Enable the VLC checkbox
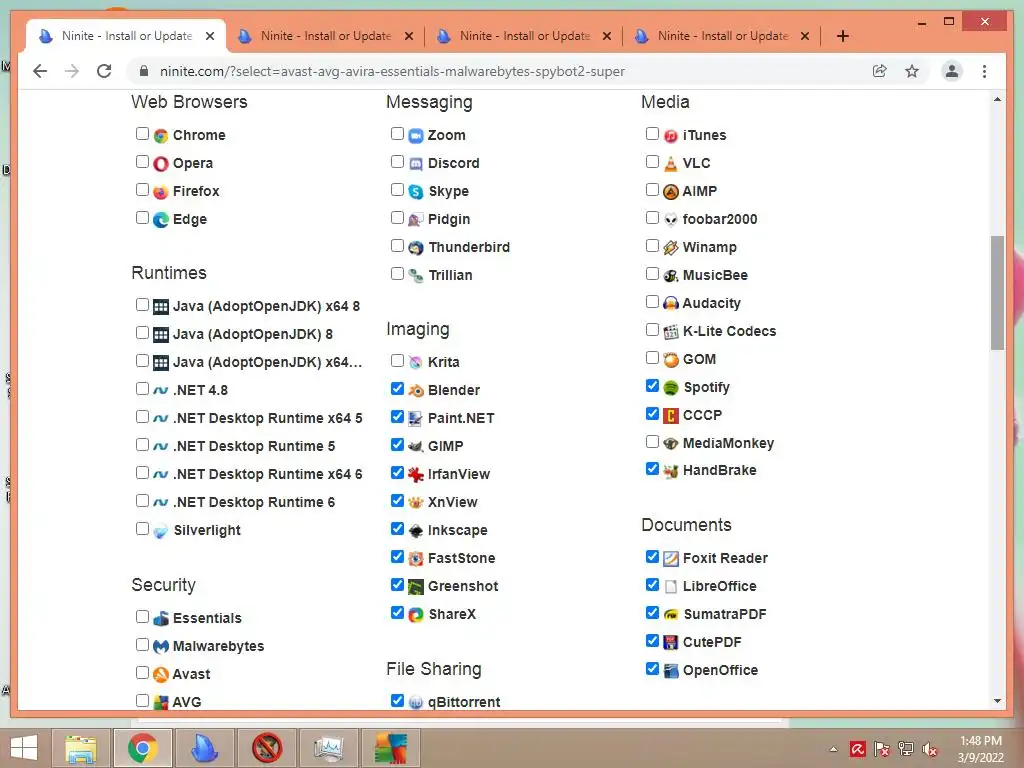The height and width of the screenshot is (768, 1024). click(652, 162)
